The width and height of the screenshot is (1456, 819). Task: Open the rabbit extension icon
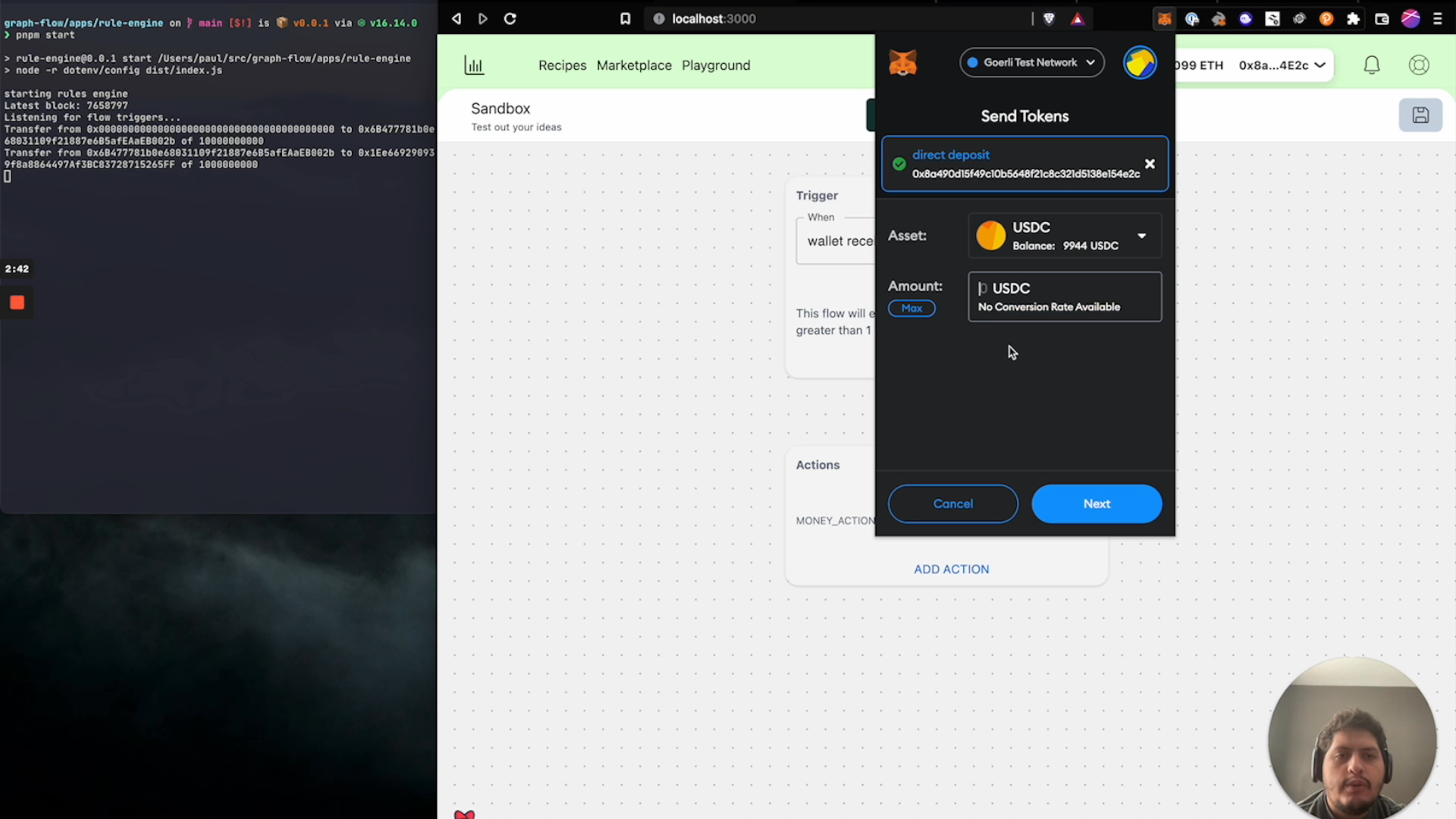tap(1219, 19)
